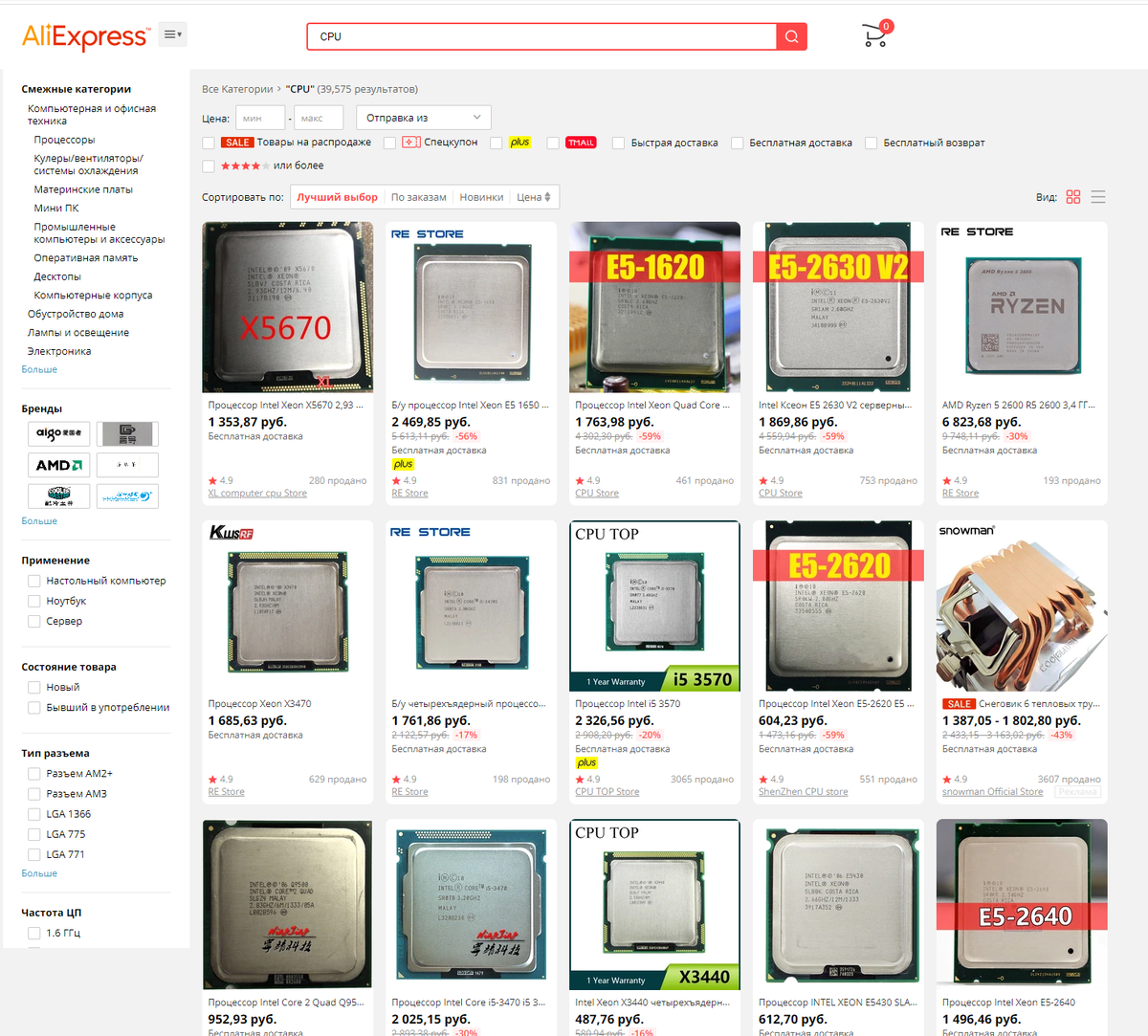Check the 'Новый' condition option
This screenshot has height=1036, width=1148.
[34, 687]
